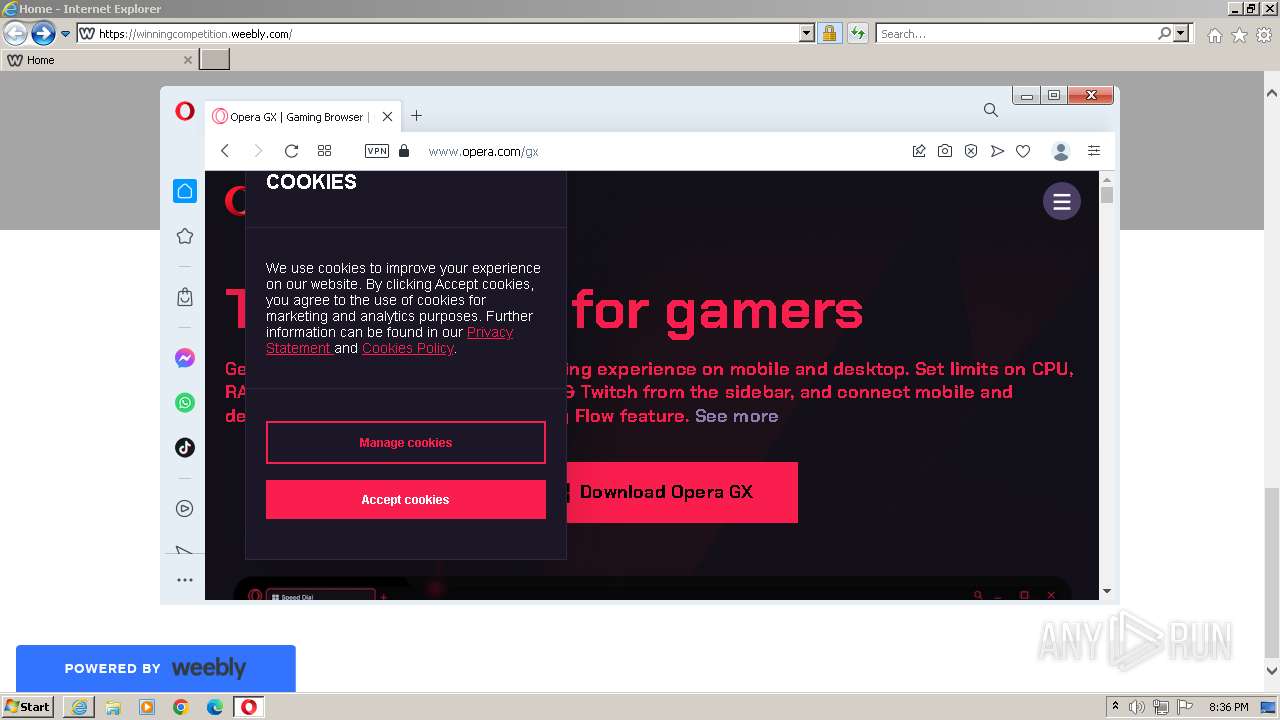Image resolution: width=1280 pixels, height=720 pixels.
Task: Open the IE Home icon
Action: [1214, 35]
